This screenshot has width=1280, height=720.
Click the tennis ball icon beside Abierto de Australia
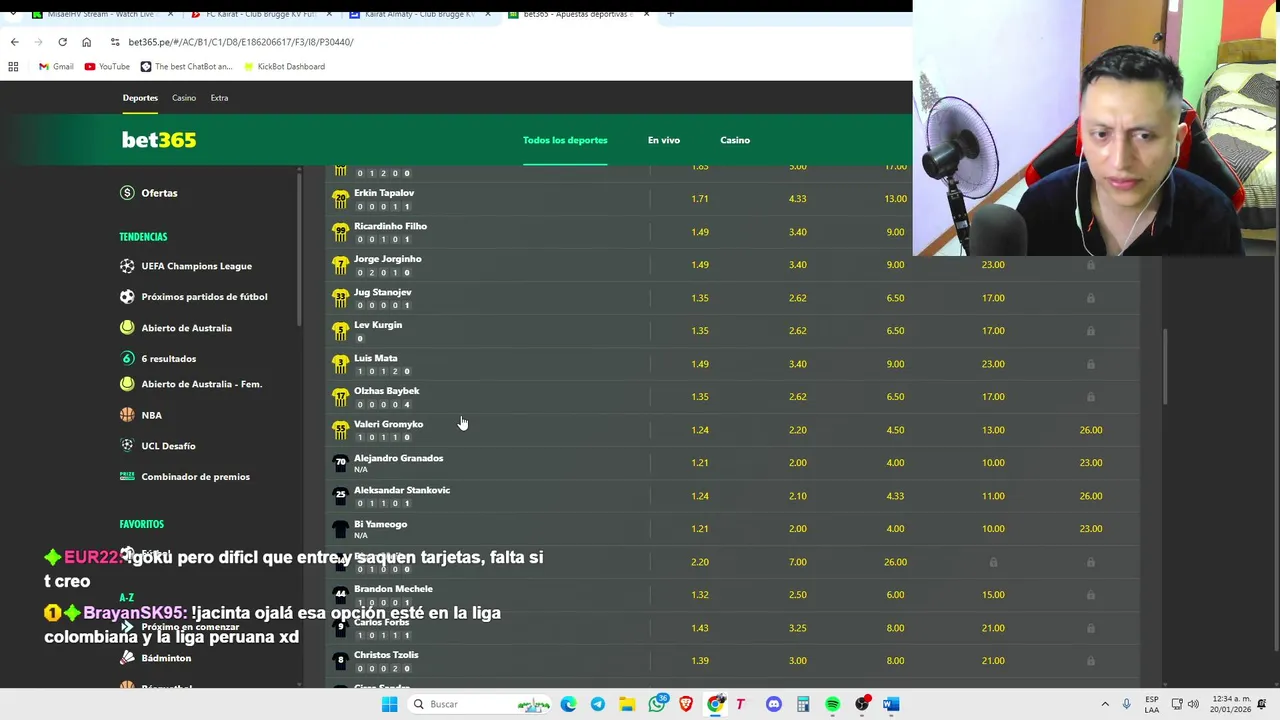point(127,328)
